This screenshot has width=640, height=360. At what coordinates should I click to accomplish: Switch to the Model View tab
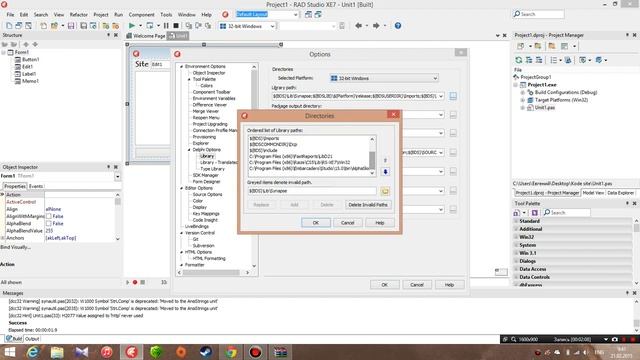pos(593,193)
